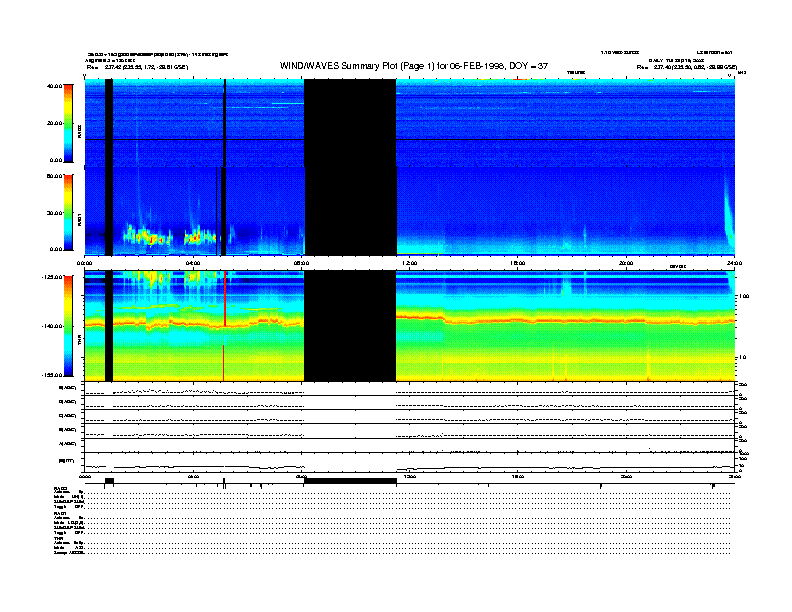Click the 100 tick label right of TNR panel
The image size is (792, 612).
coord(744,296)
